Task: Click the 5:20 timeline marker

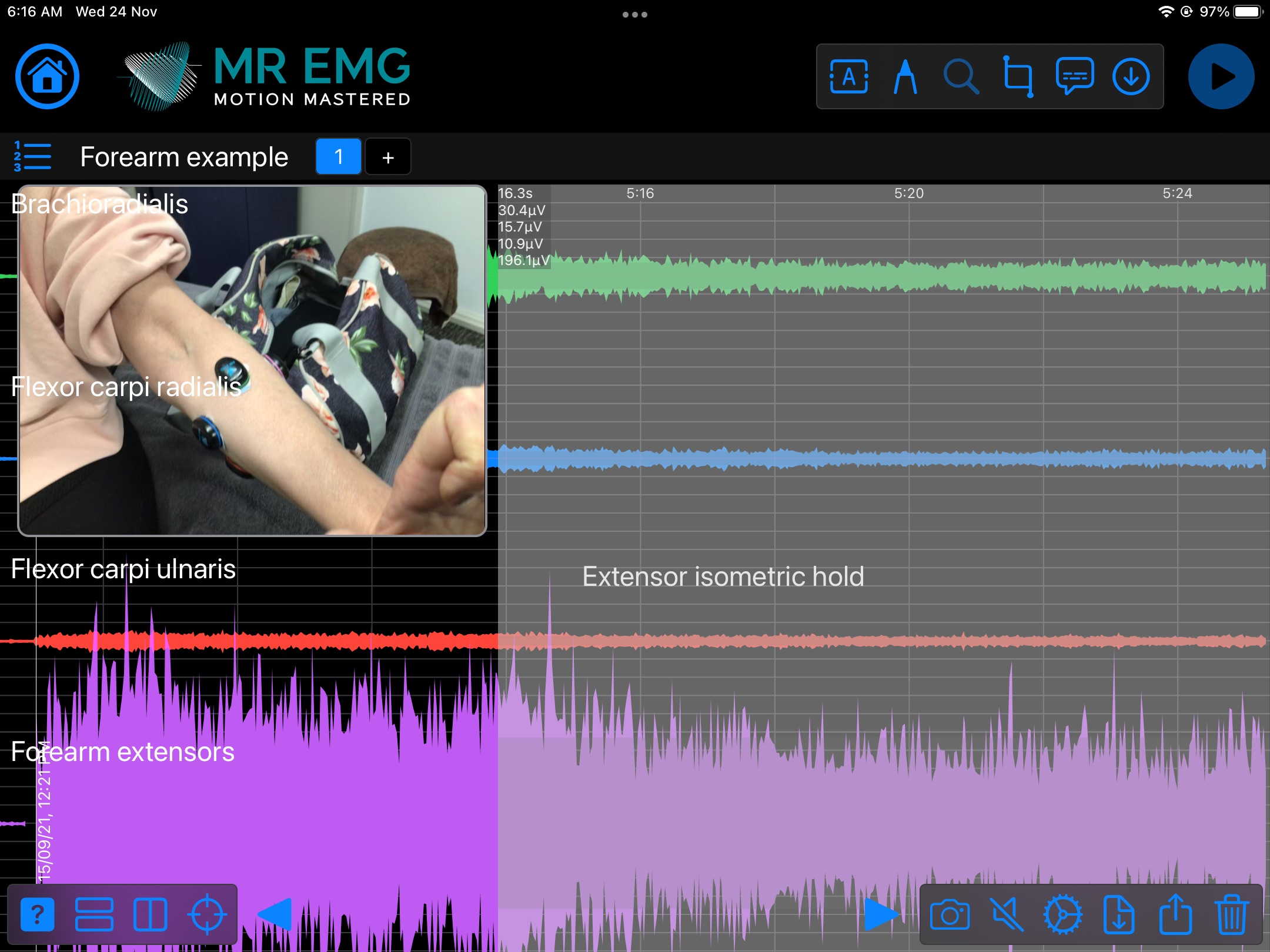Action: (909, 193)
